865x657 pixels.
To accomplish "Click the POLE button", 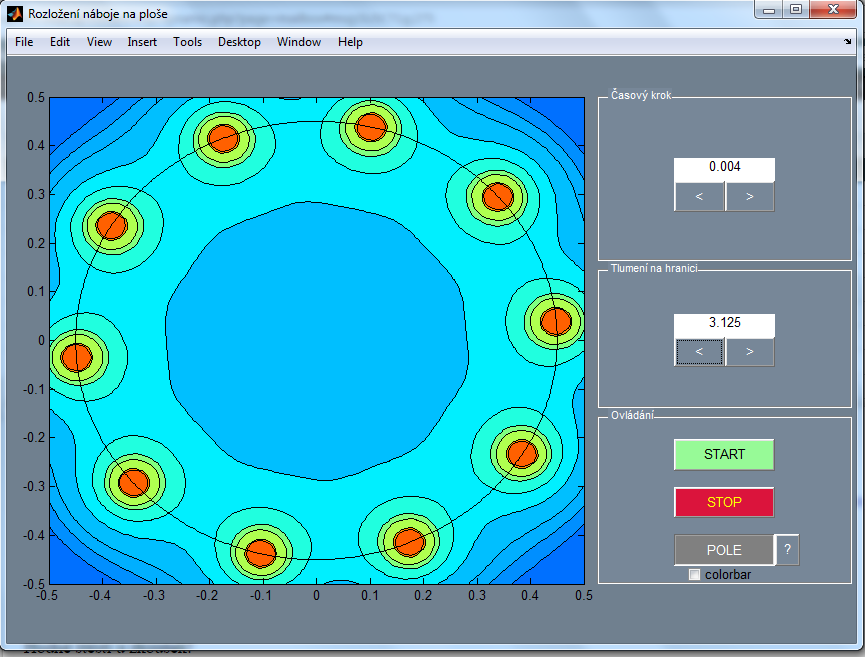I will 723,550.
